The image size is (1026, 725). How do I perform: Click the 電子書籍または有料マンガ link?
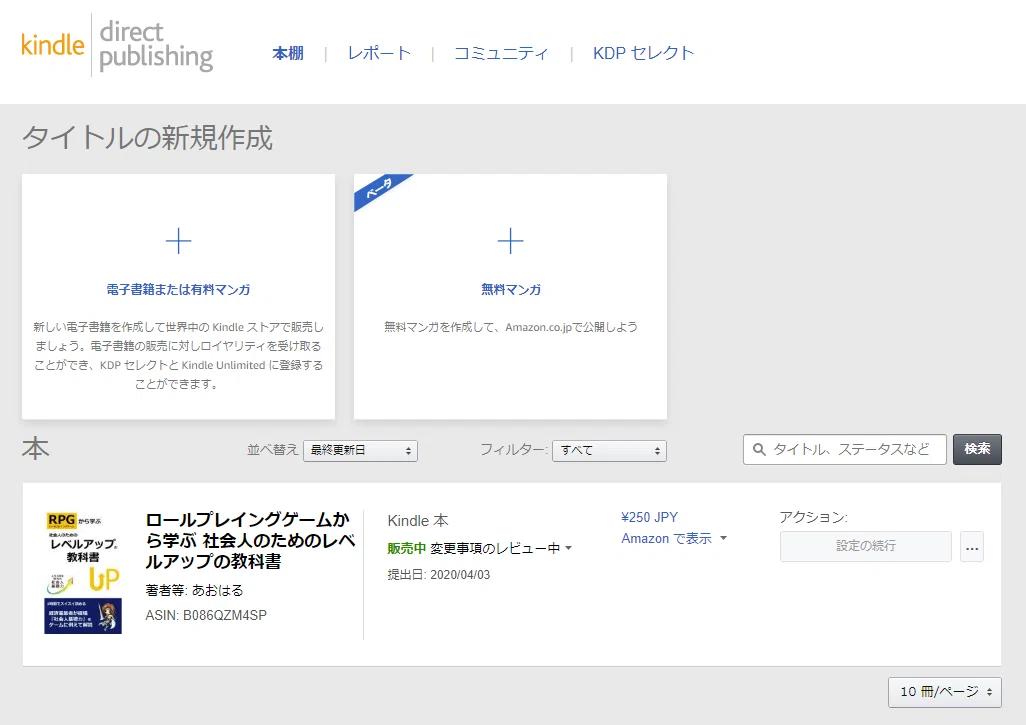coord(178,289)
